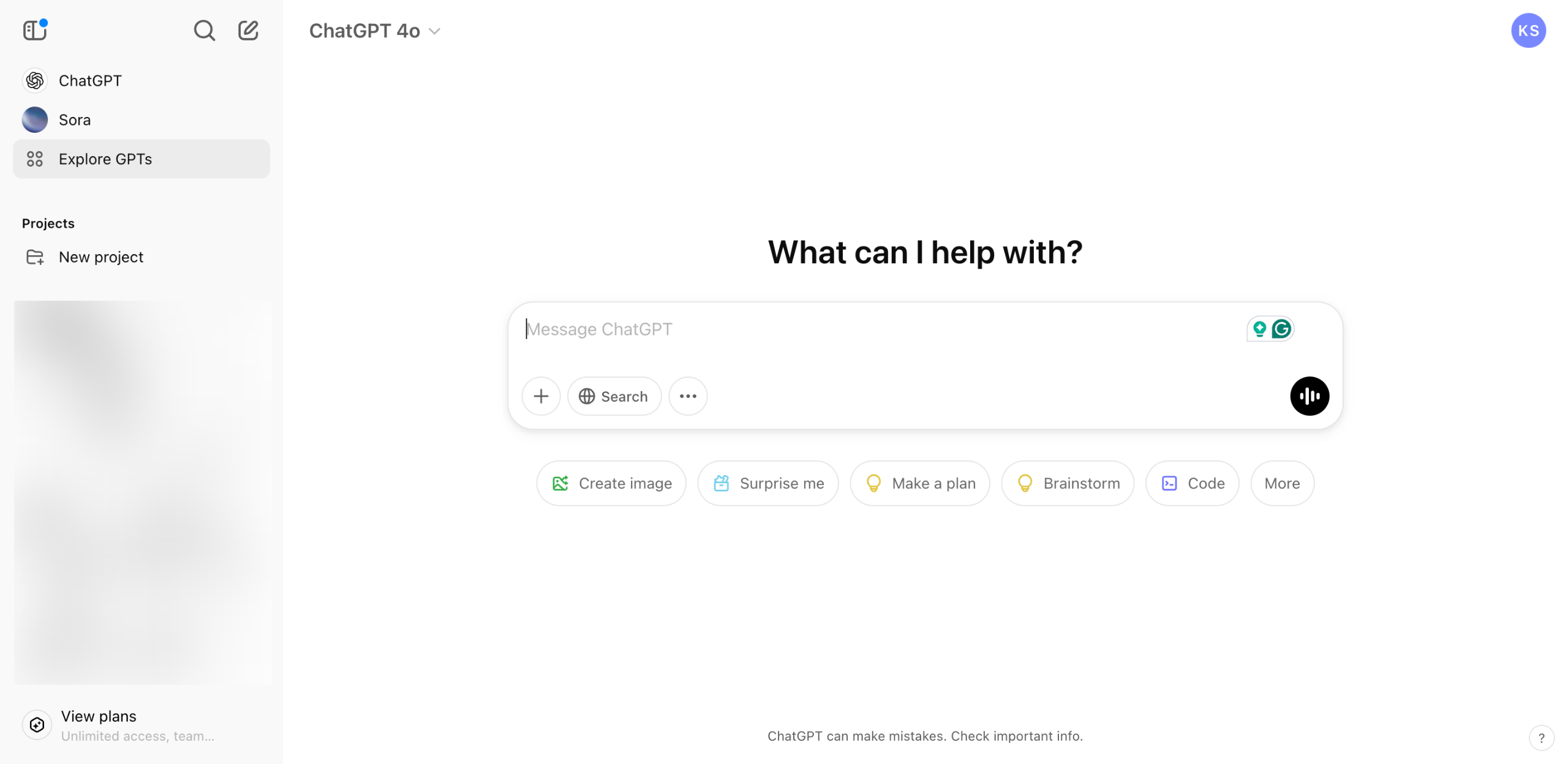
Task: Open the search chats magnifier icon
Action: (204, 30)
